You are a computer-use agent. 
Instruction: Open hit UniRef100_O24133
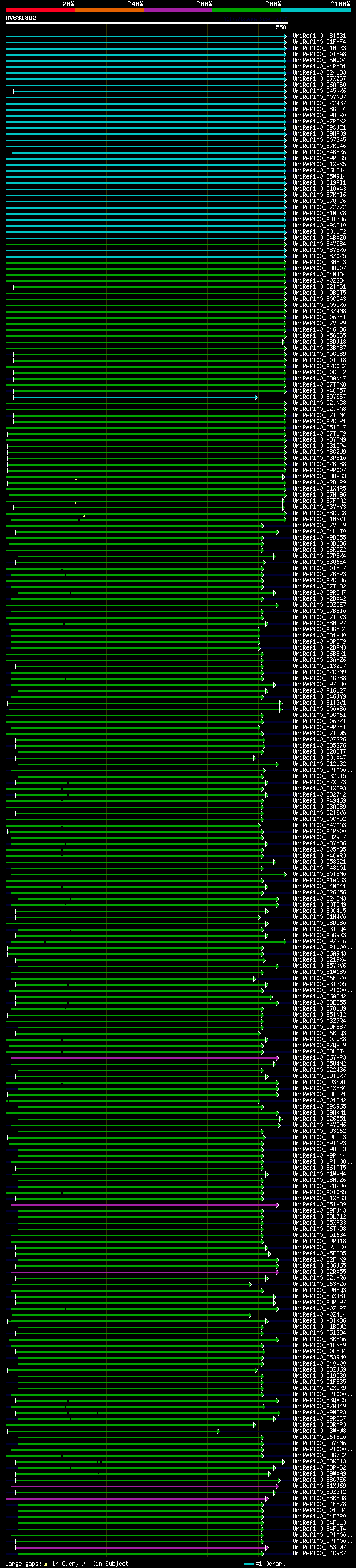[x=319, y=72]
